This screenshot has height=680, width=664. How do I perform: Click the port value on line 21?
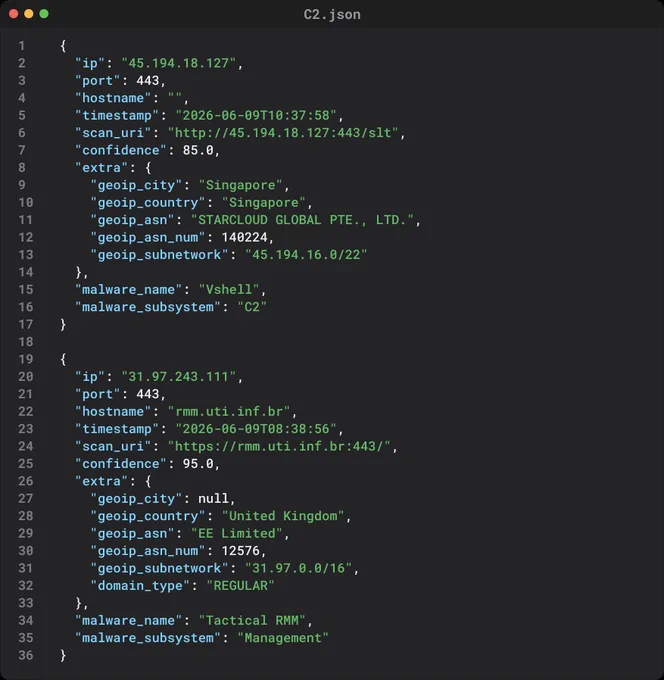click(x=147, y=394)
